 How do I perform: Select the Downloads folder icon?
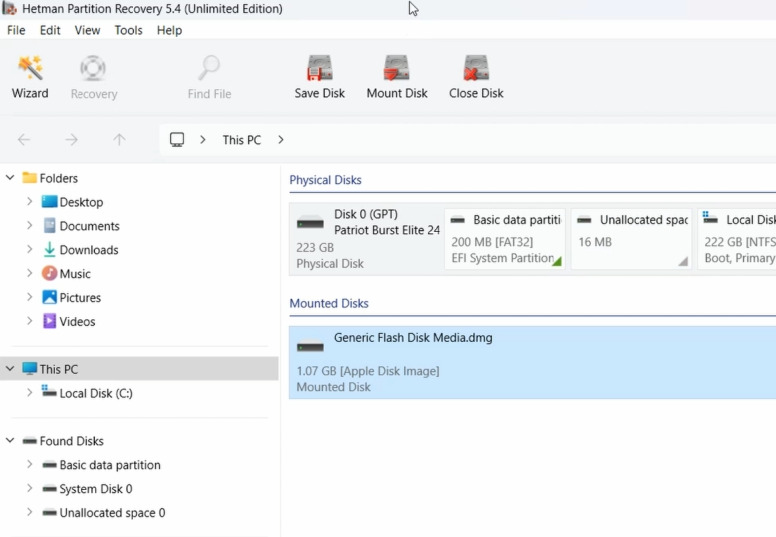[49, 249]
